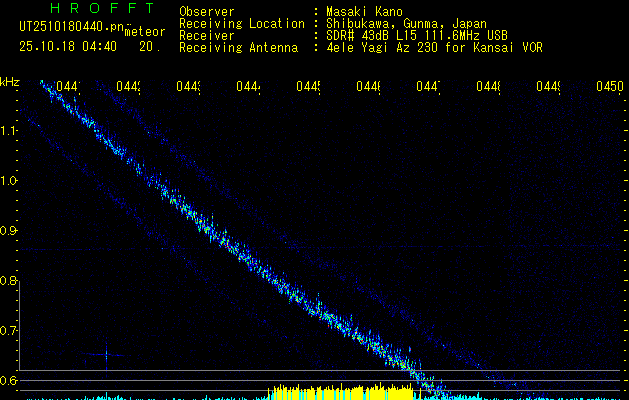
Task: Click the 0441 time marker
Action: (x=68, y=88)
